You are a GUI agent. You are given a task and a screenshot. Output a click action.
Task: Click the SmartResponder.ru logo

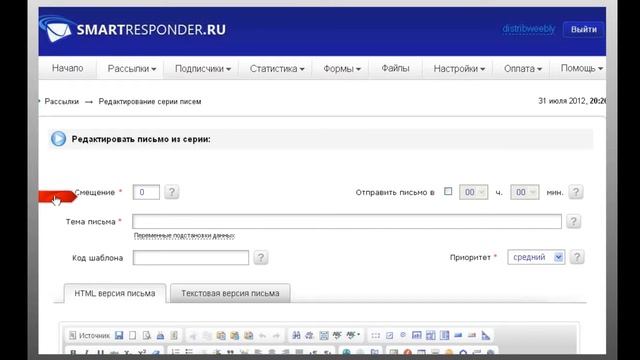pos(133,29)
